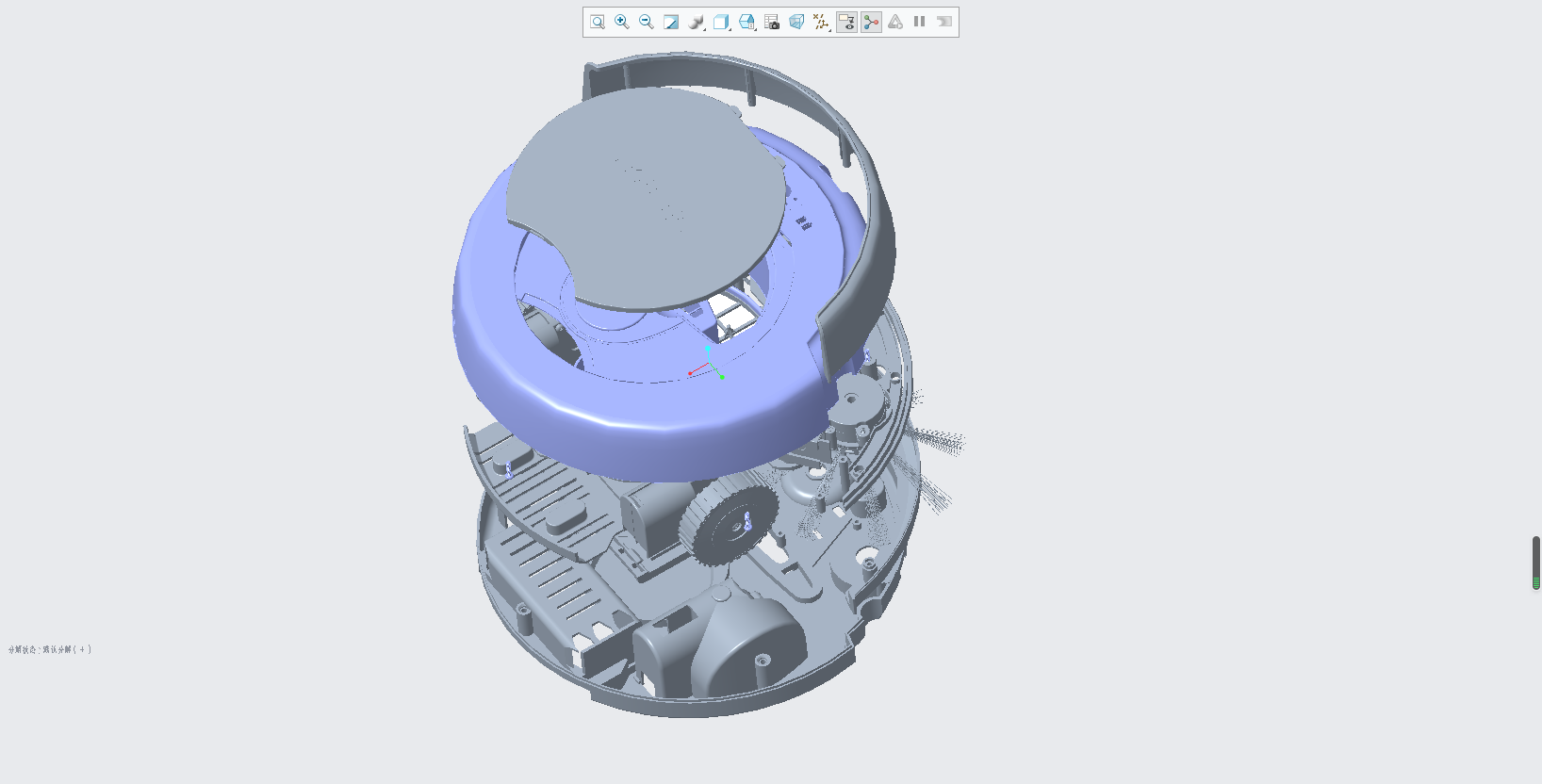The height and width of the screenshot is (784, 1542).
Task: Click the explode state label at lower left
Action: (50, 649)
